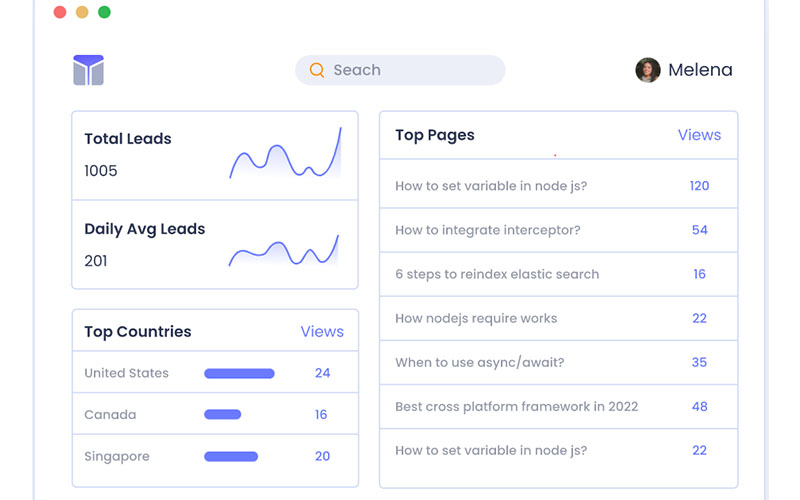Select the Top Countries heading

pos(138,332)
